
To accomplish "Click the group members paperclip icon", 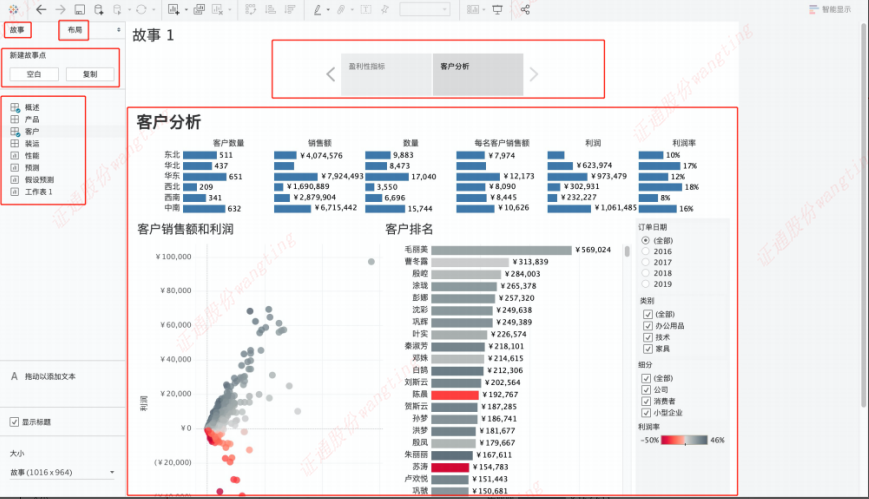I will pyautogui.click(x=341, y=9).
